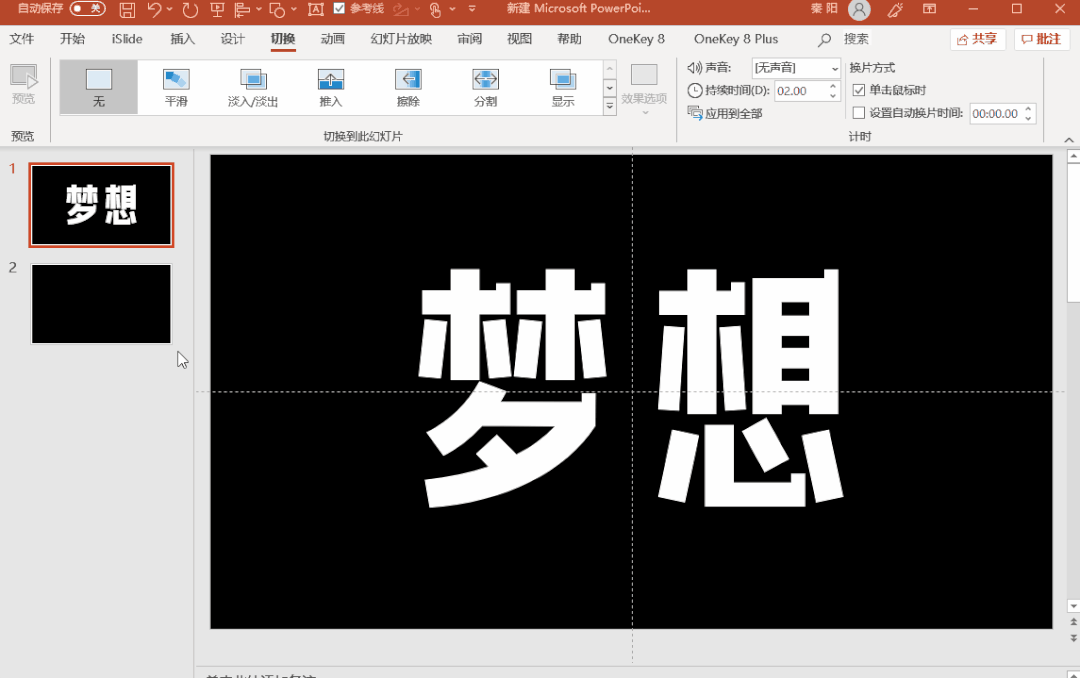The image size is (1080, 678).
Task: Collapse the ribbon with the chevron
Action: pyautogui.click(x=1069, y=140)
